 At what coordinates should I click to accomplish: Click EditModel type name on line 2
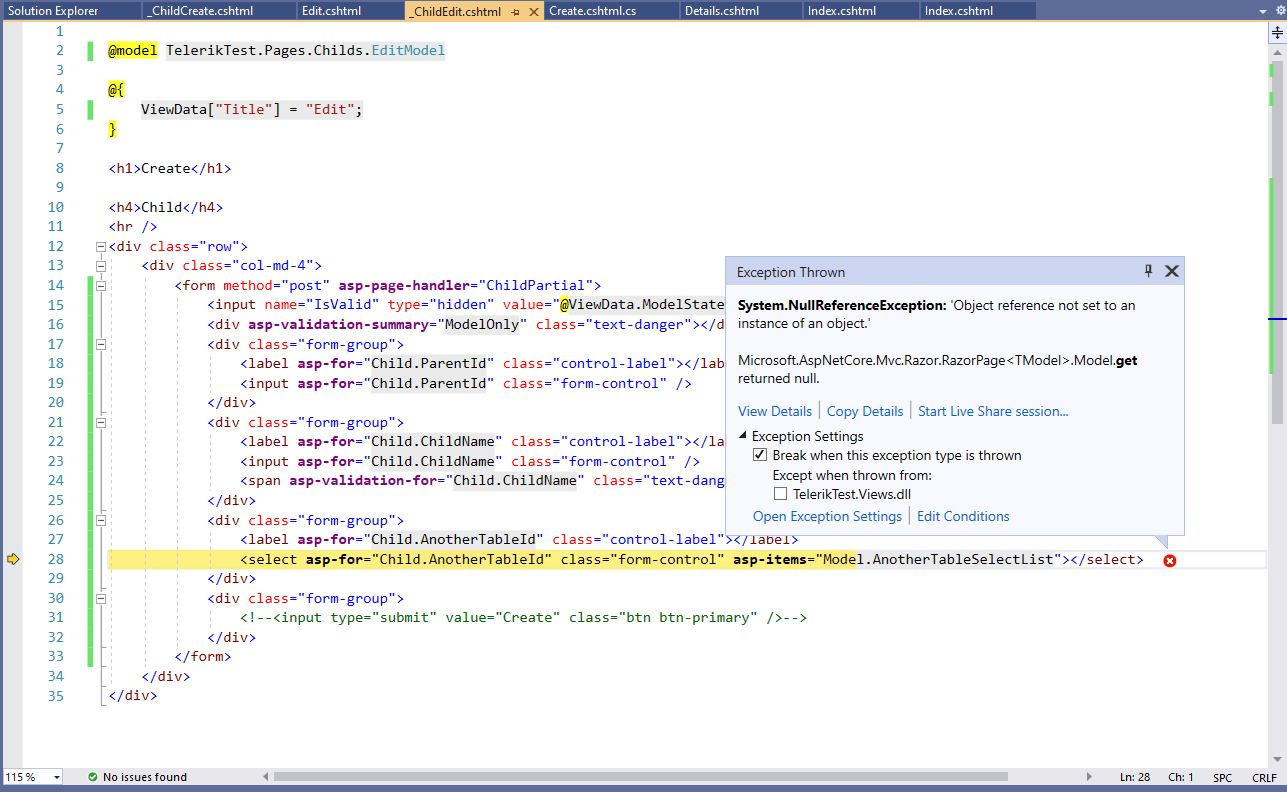pos(408,50)
